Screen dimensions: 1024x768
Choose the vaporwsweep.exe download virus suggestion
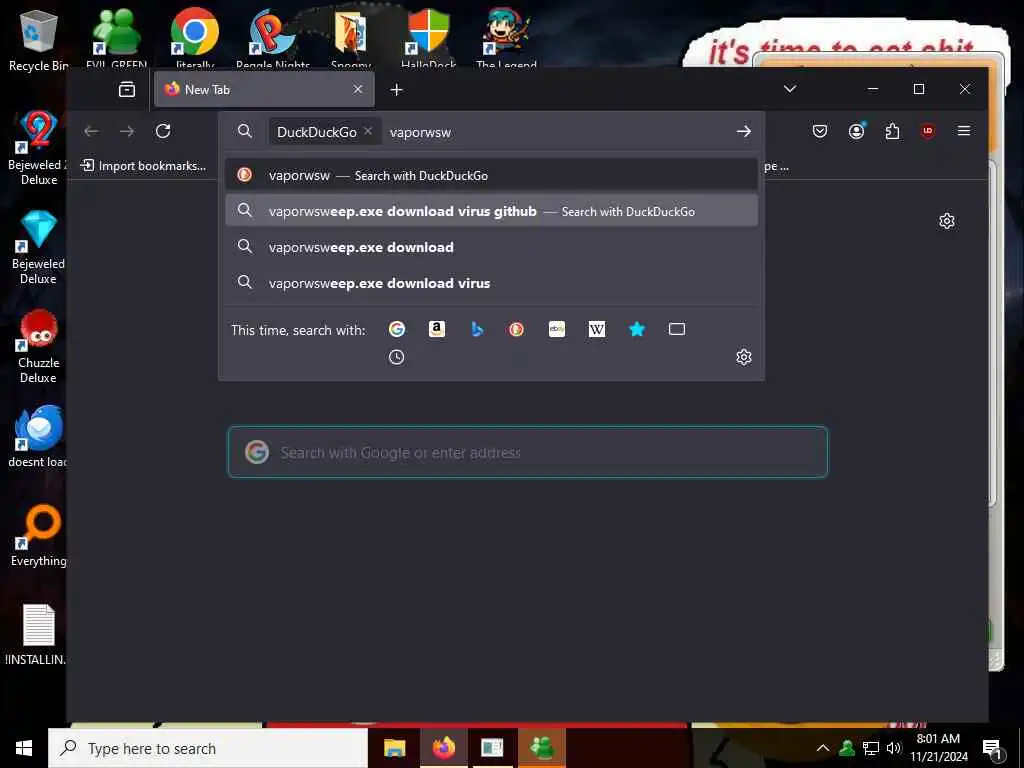click(x=491, y=283)
